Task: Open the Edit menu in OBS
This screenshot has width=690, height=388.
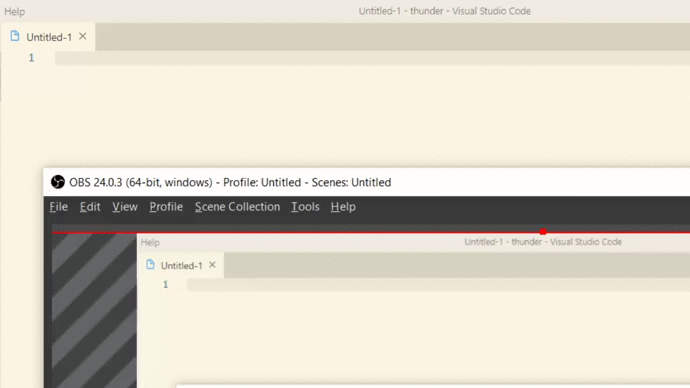Action: [90, 207]
